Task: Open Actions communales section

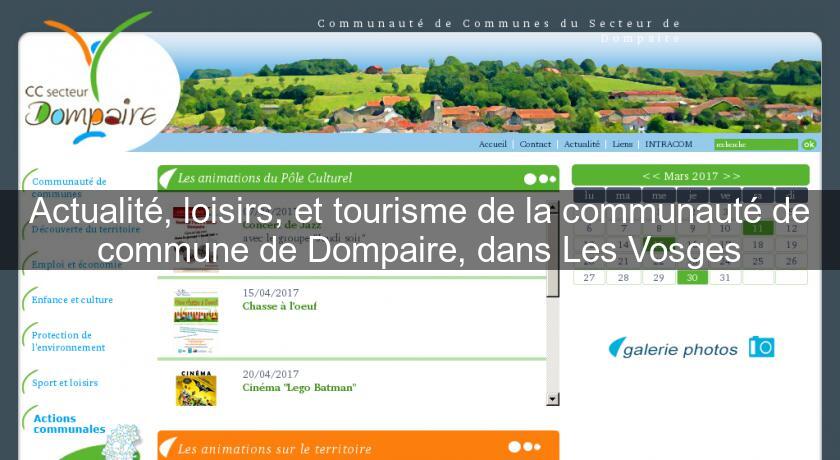Action: pos(69,424)
